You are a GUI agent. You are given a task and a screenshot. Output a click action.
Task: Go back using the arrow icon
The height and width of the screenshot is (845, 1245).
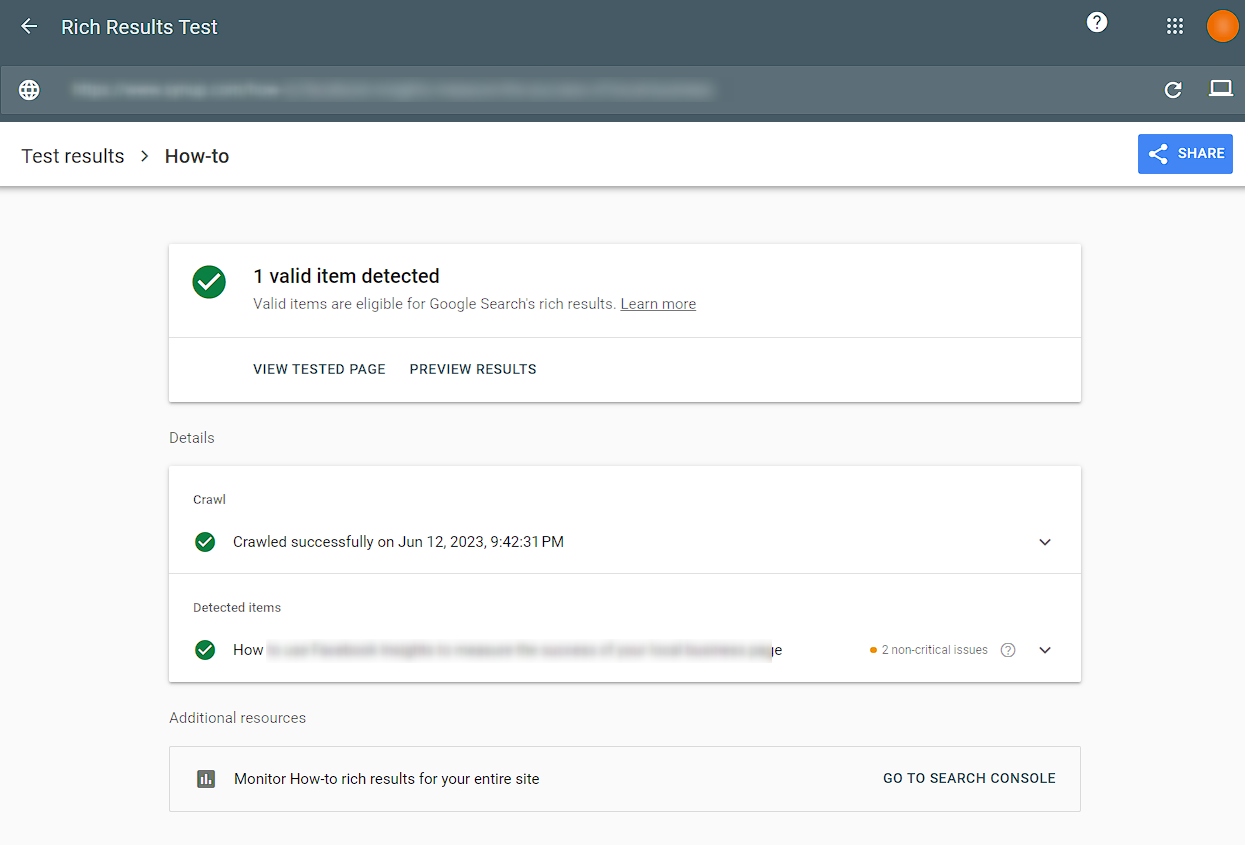pyautogui.click(x=29, y=27)
